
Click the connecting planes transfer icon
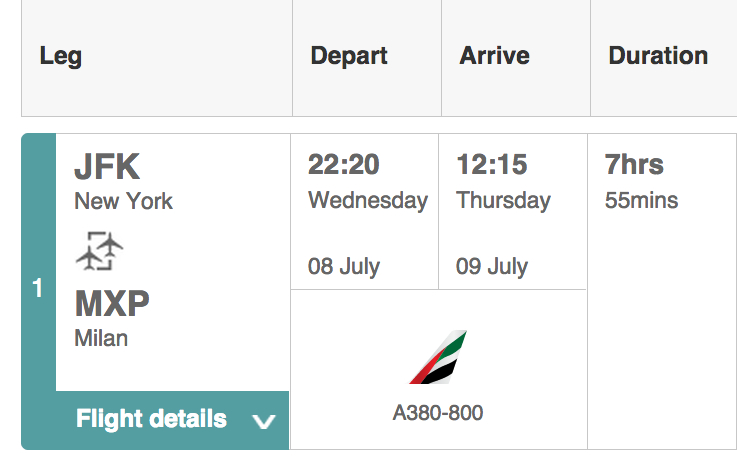(x=99, y=251)
